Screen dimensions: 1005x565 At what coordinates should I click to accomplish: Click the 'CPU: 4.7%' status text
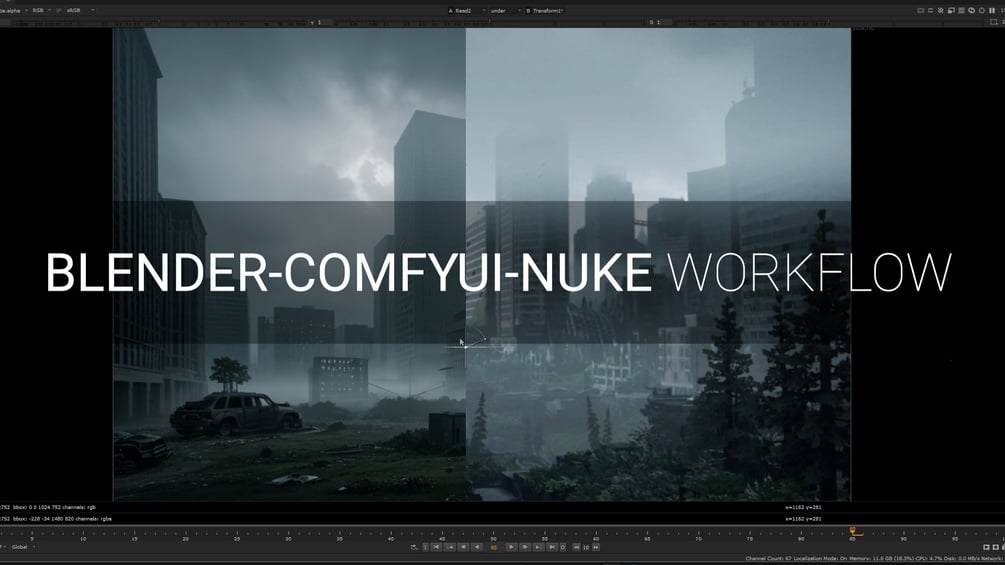(927, 559)
